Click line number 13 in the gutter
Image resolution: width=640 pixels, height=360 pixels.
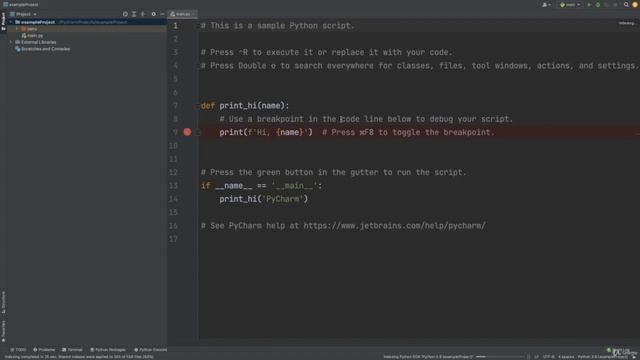(x=173, y=186)
